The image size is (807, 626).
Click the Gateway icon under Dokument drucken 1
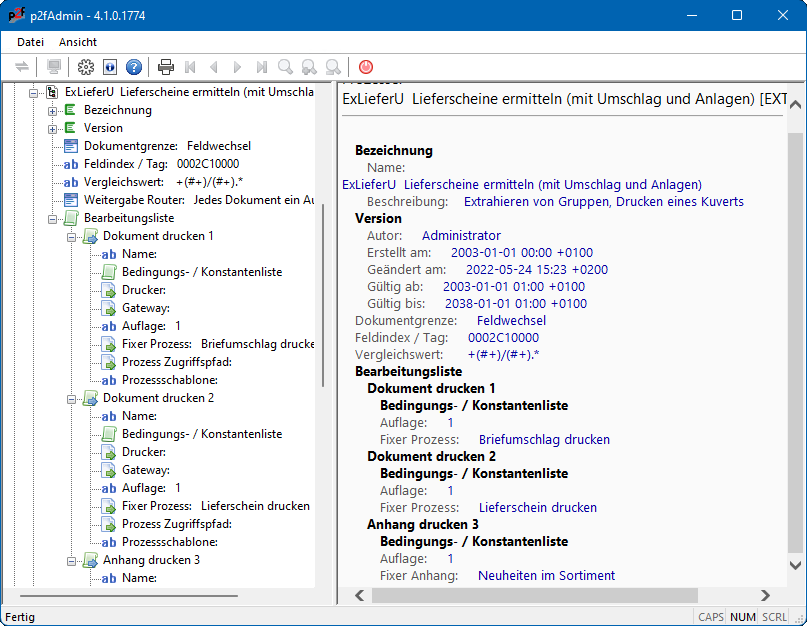pos(109,308)
